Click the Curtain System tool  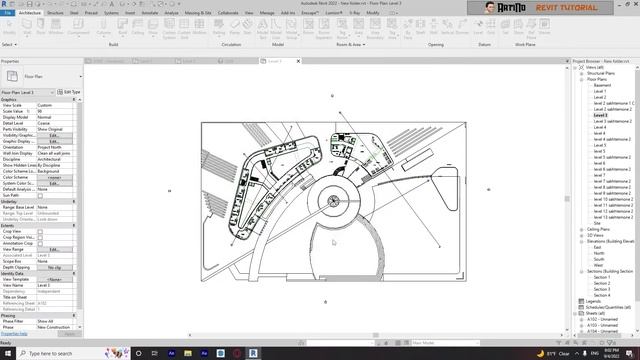[169, 29]
